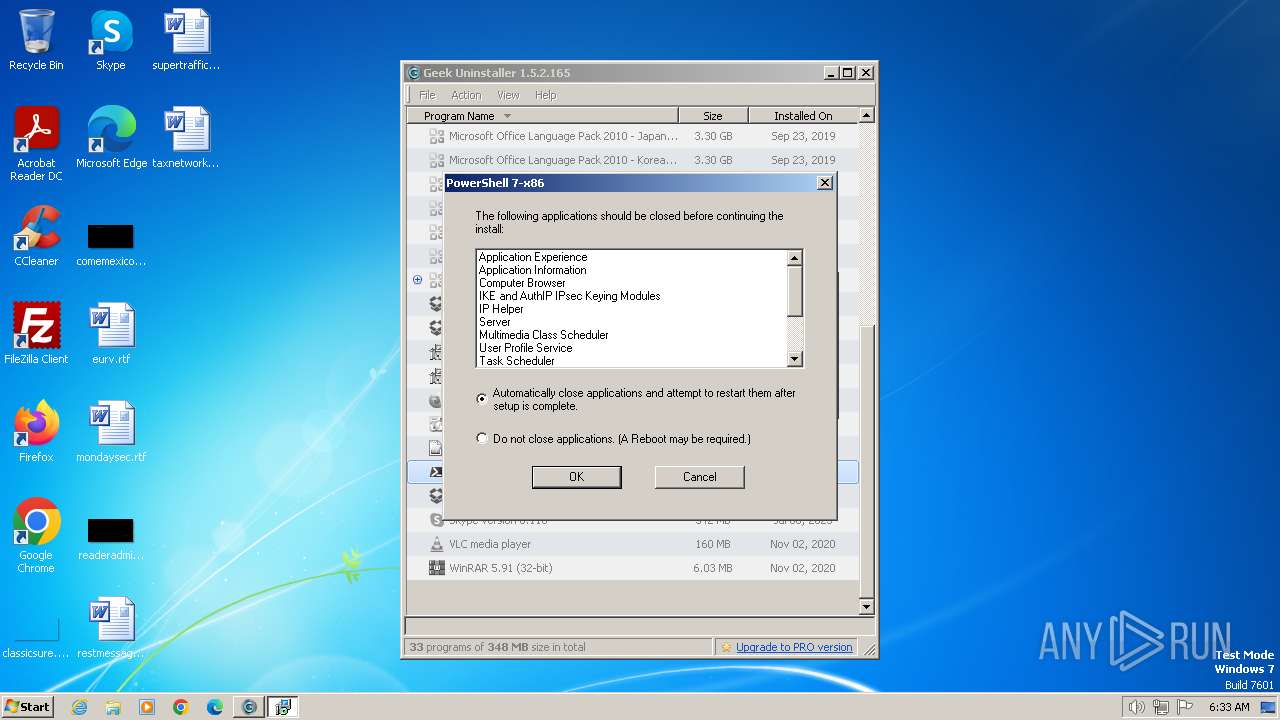Select IKE and AuthIP IPsec Keying Modules

click(569, 296)
